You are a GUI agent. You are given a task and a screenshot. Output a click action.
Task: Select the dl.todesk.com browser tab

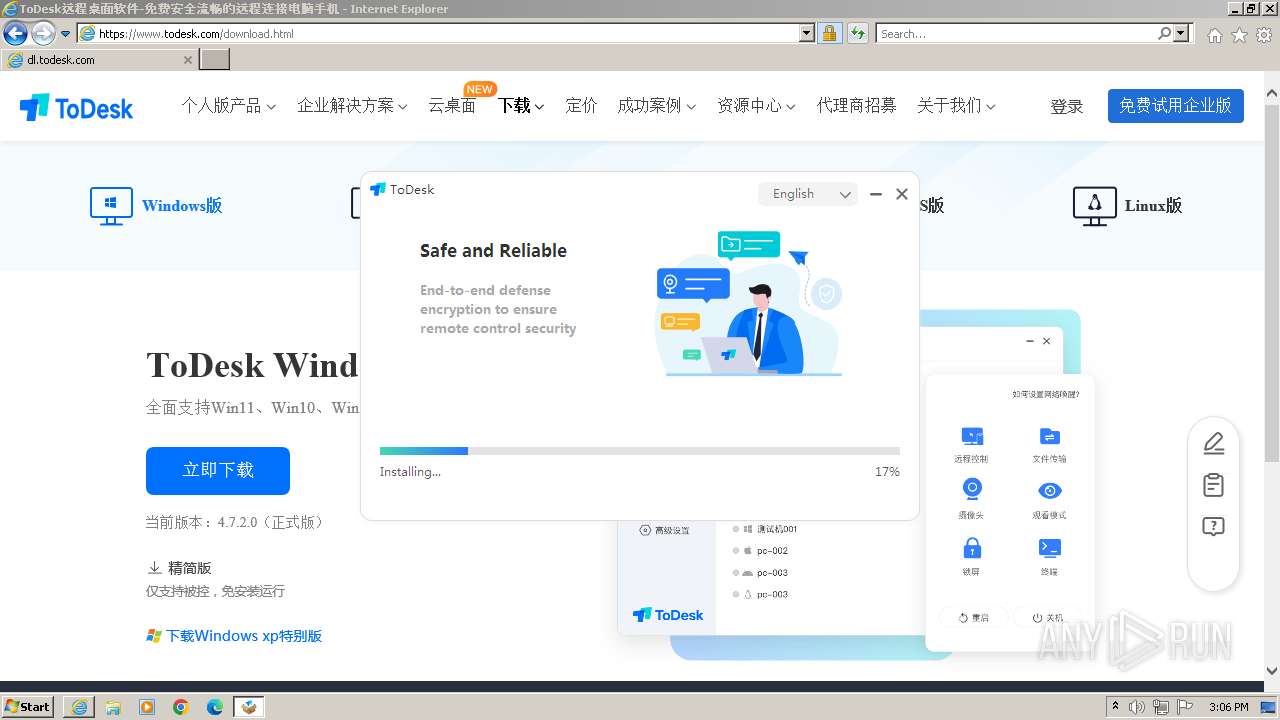coord(99,60)
